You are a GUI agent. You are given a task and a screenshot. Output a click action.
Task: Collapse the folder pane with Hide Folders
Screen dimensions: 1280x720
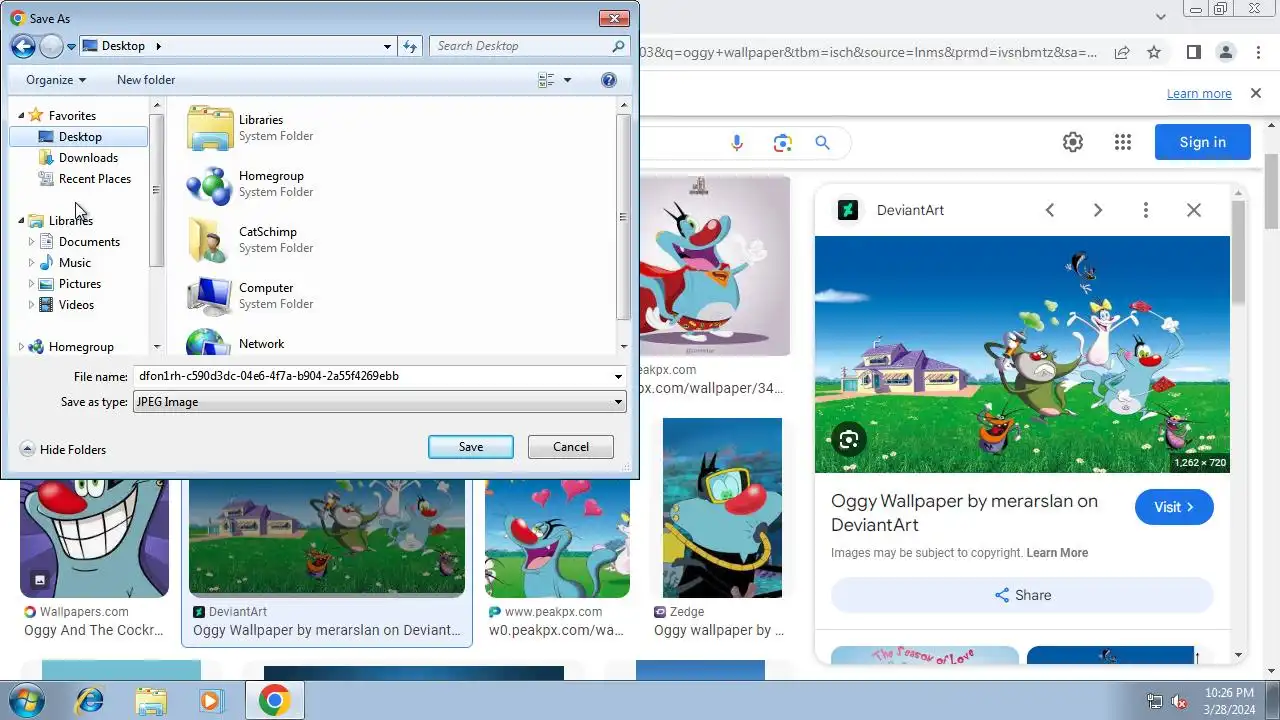coord(63,450)
